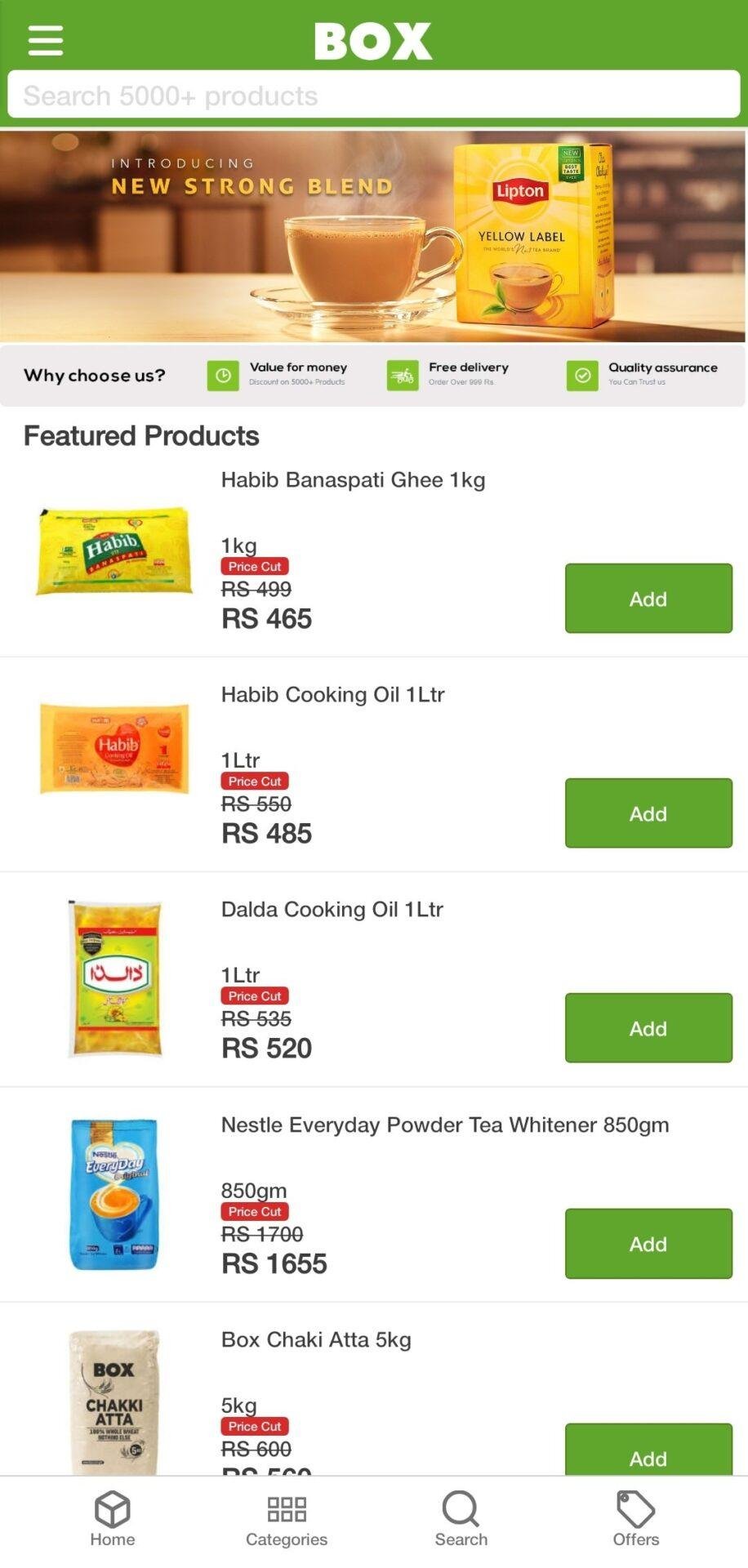The width and height of the screenshot is (748, 1568).
Task: View Dalda Cooking Oil product image
Action: click(x=114, y=978)
